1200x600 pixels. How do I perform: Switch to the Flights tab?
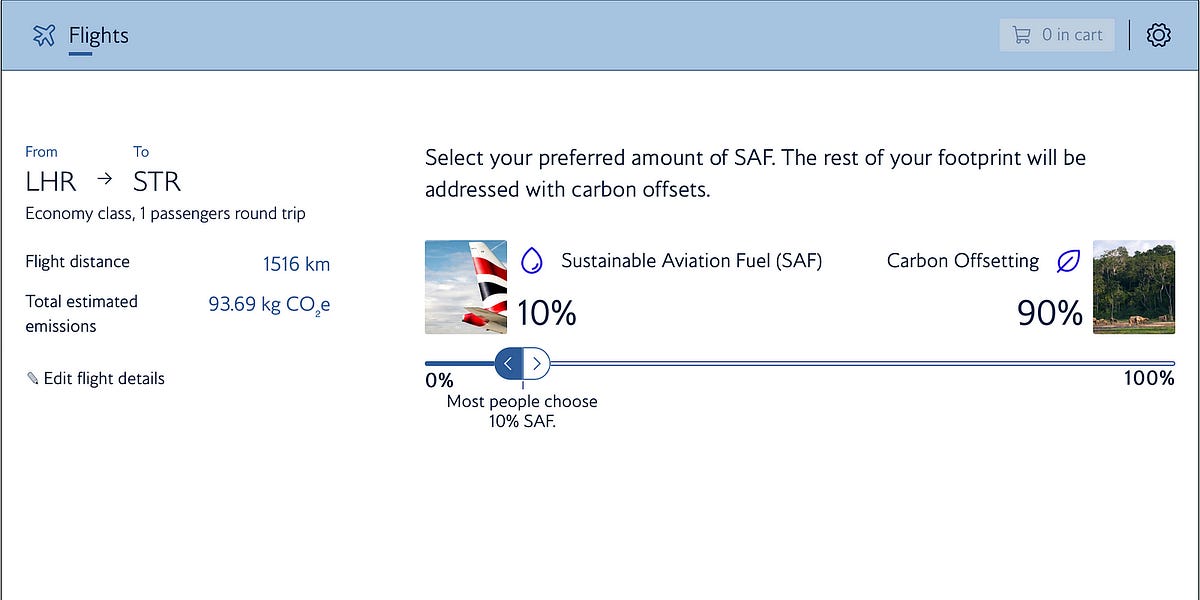tap(98, 36)
